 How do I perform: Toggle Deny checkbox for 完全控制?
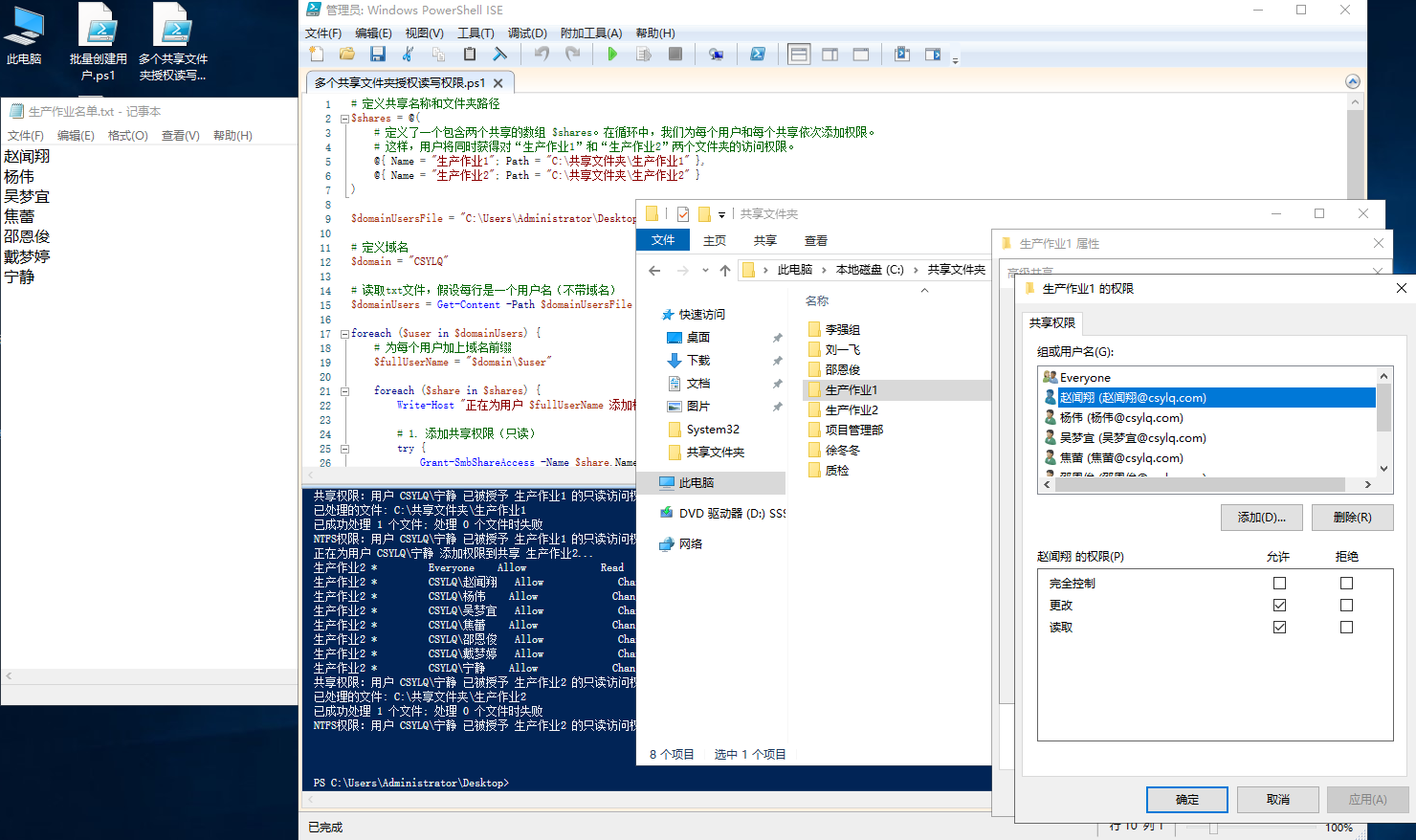point(1346,583)
